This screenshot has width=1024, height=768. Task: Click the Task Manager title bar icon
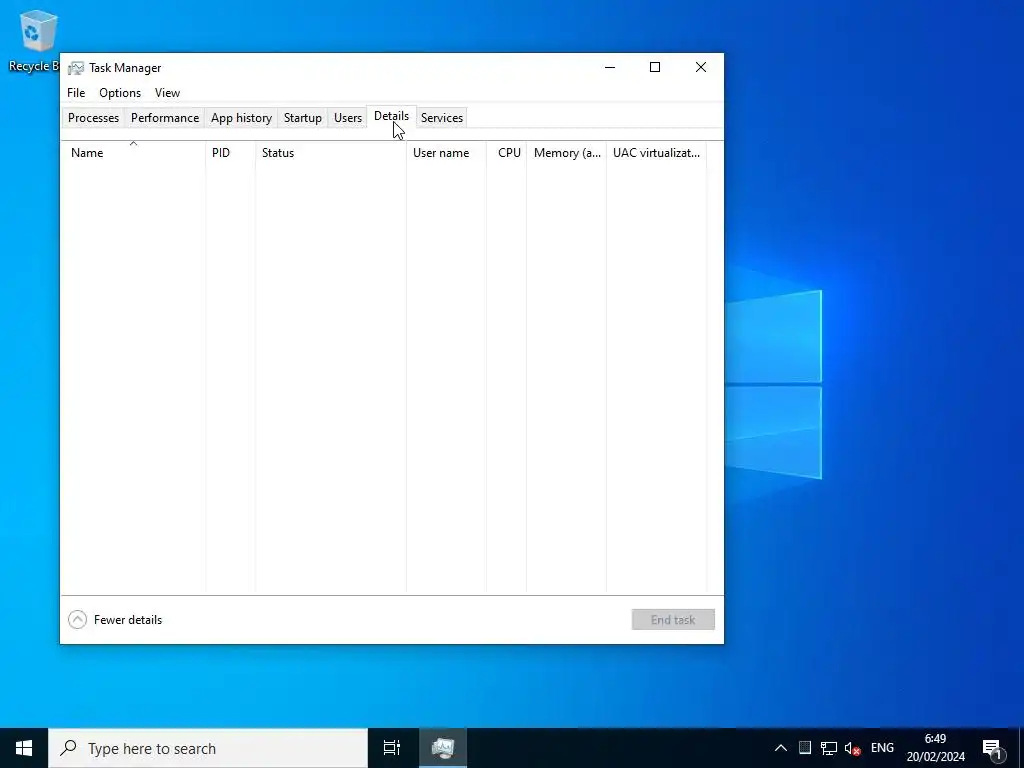point(76,68)
